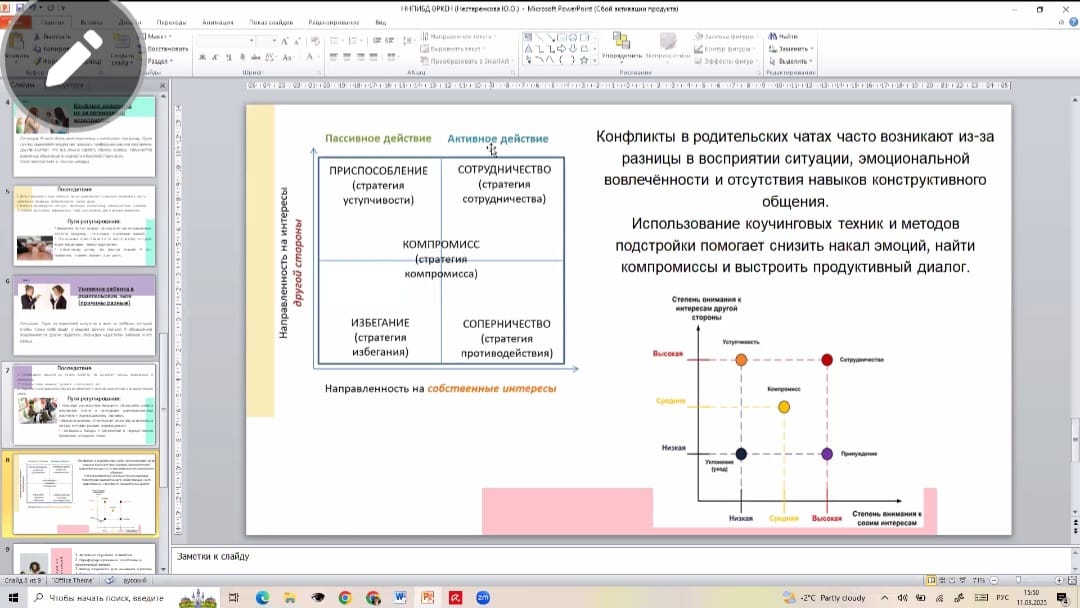Open Microsoft Edge from the taskbar

(x=262, y=597)
